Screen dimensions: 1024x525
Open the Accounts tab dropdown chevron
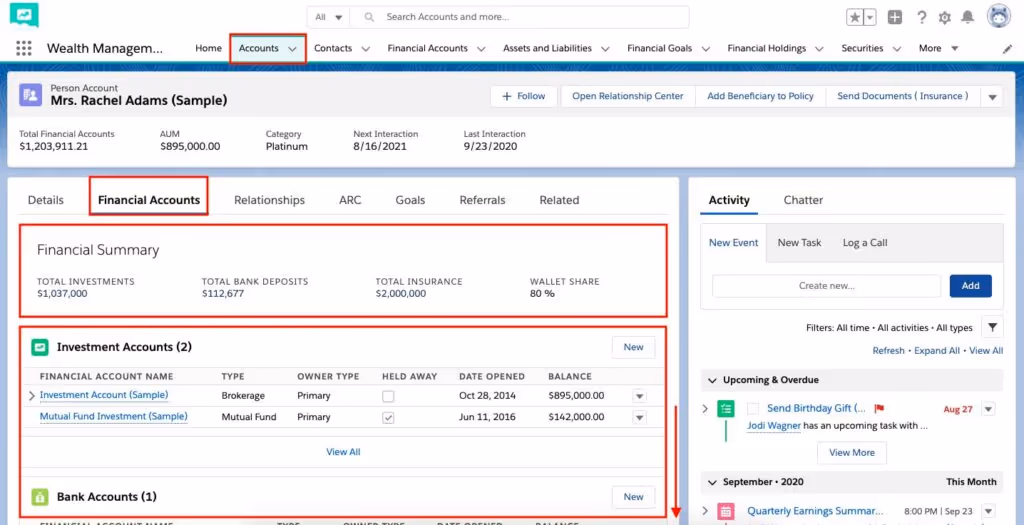click(x=293, y=48)
